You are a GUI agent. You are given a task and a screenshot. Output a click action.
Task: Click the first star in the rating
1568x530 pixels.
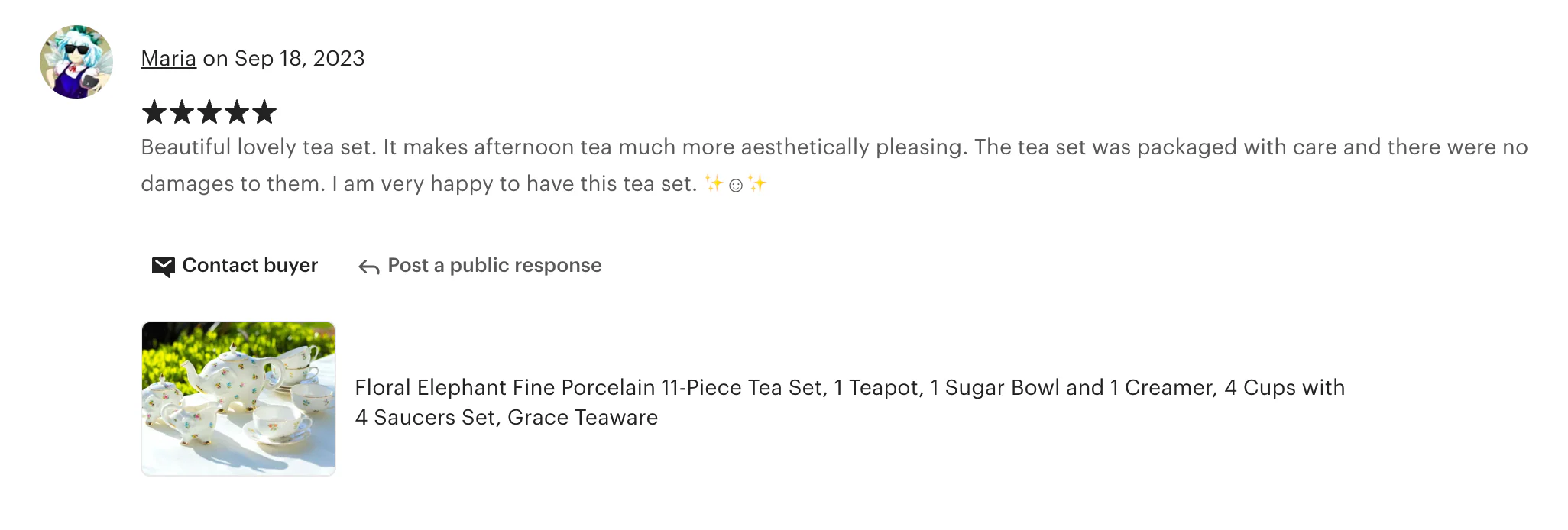(154, 112)
